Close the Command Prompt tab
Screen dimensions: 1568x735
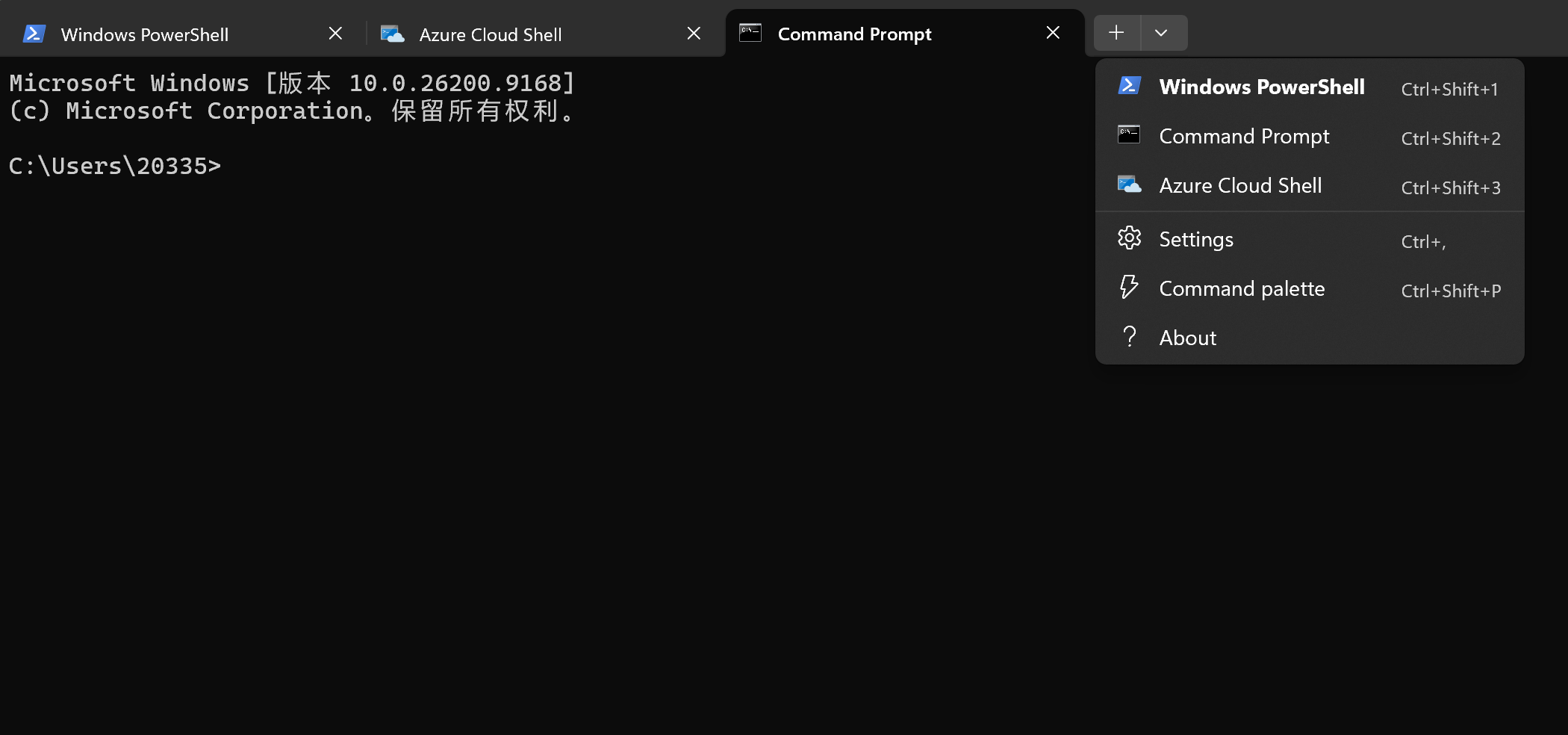click(1053, 32)
